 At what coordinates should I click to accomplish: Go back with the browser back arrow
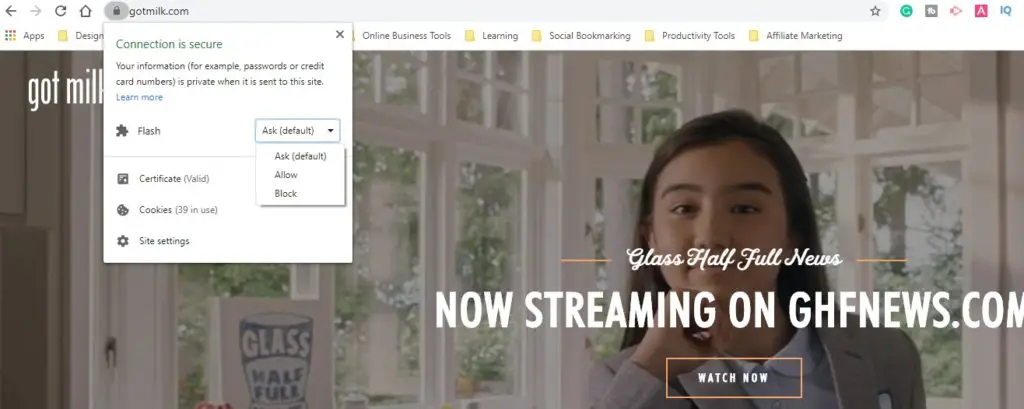click(x=11, y=11)
